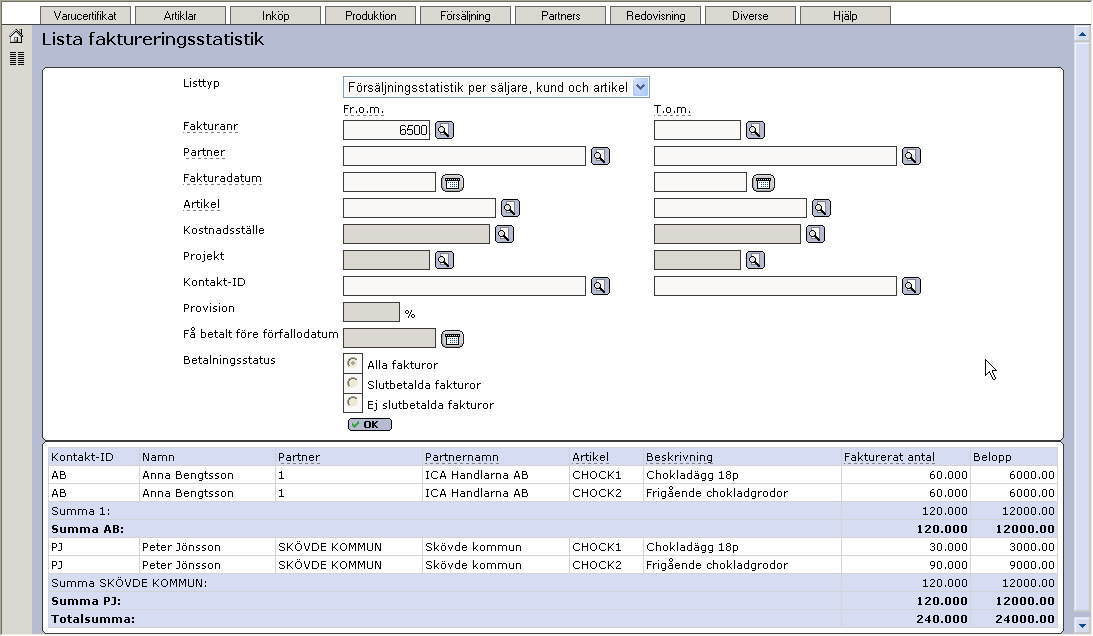Focus Partner to input field
Viewport: 1093px width, 636px height.
coord(775,156)
